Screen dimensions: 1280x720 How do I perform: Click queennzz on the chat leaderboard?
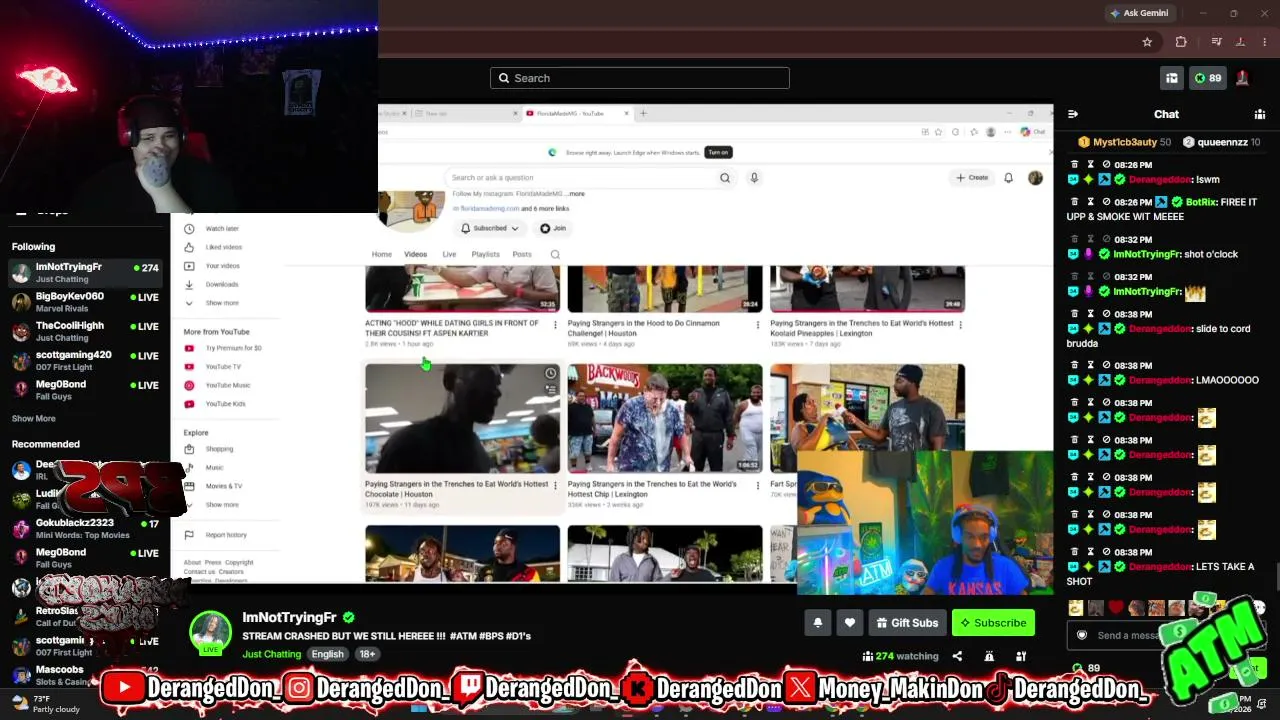(1222, 142)
